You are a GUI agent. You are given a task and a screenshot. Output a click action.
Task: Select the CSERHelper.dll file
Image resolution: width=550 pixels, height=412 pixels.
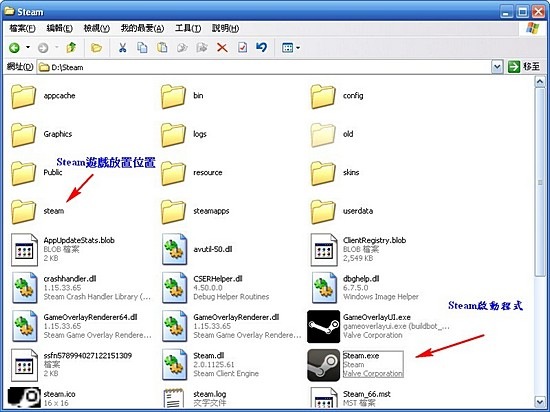click(215, 288)
